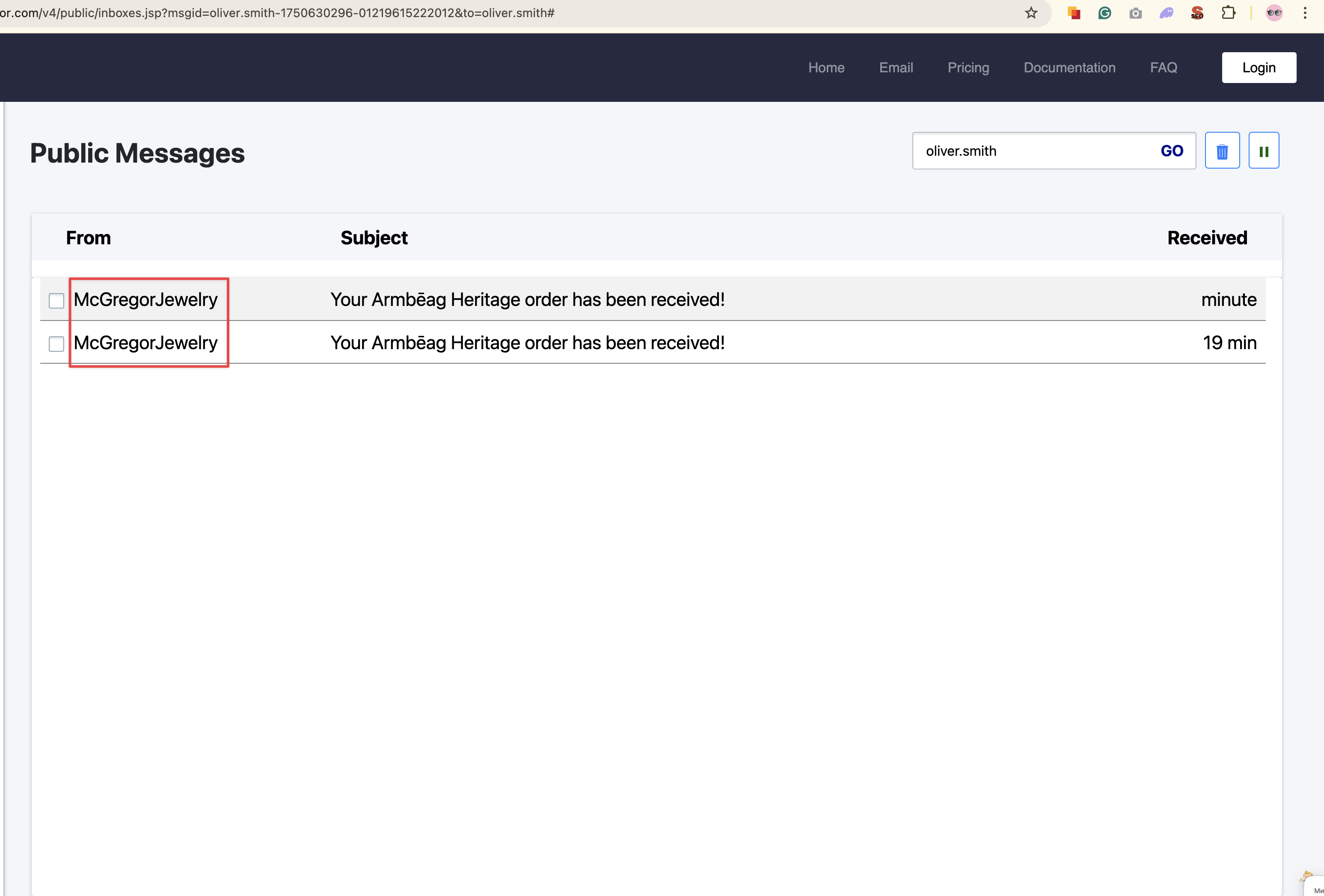This screenshot has width=1324, height=896.
Task: Check the box for the newest McGregorJewelry email
Action: pos(56,301)
